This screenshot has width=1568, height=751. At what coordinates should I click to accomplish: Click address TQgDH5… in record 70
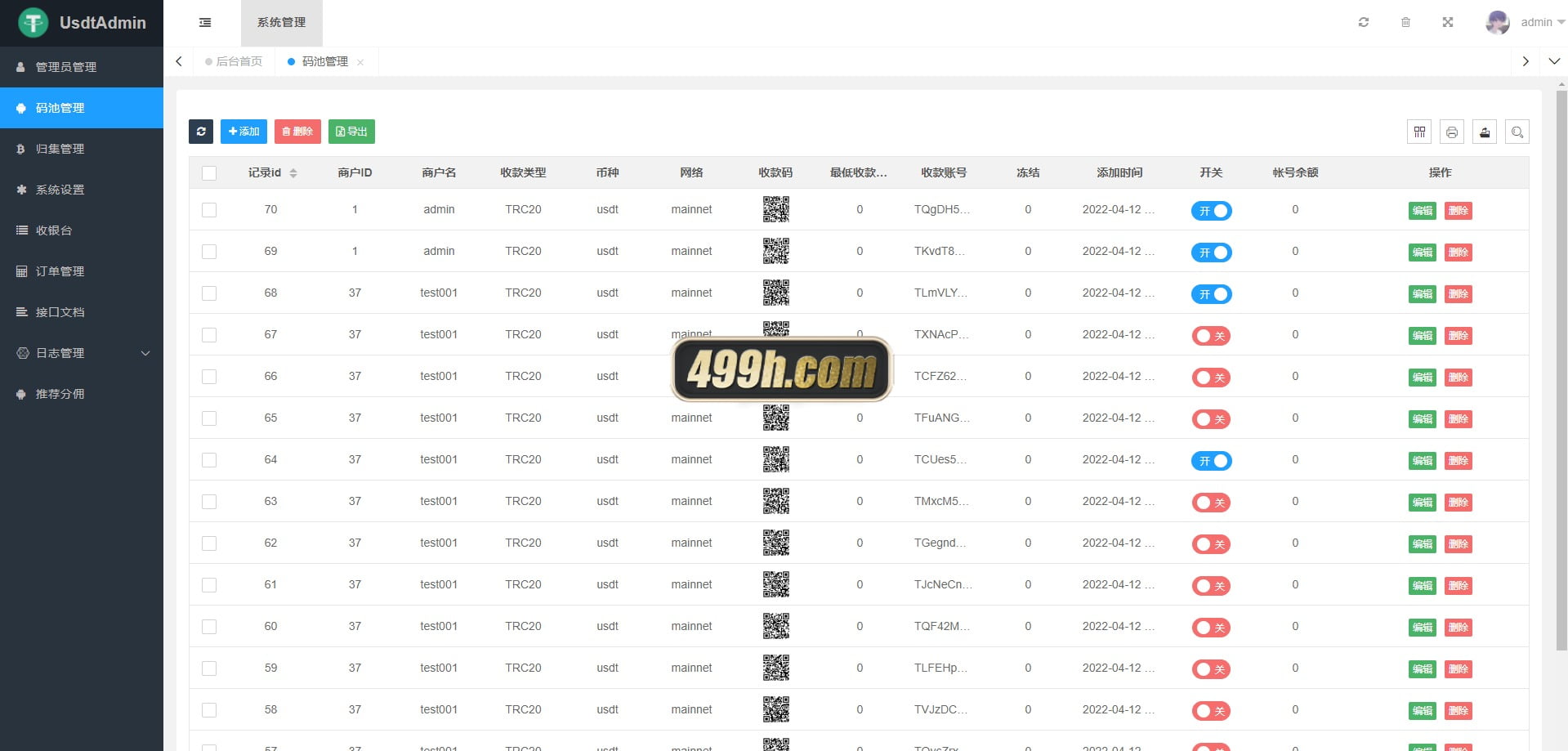coord(942,209)
